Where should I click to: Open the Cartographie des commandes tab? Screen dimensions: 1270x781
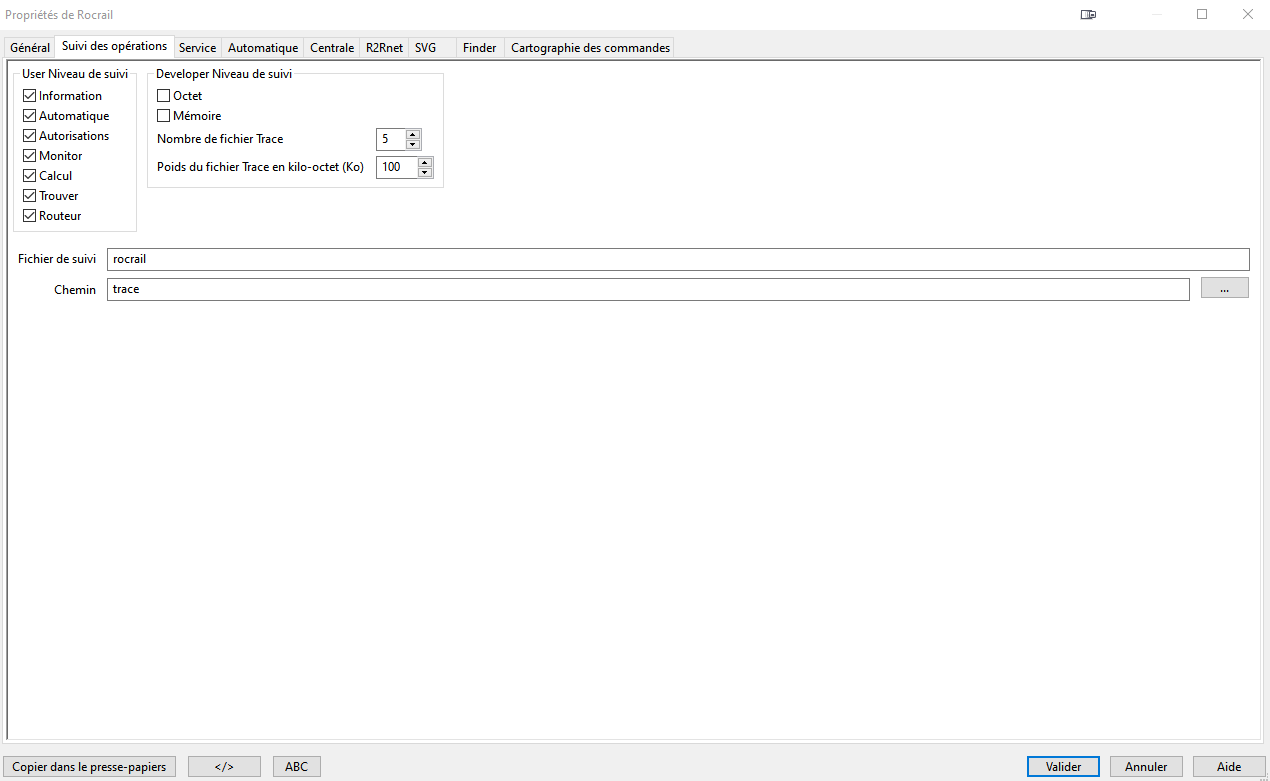[x=590, y=48]
